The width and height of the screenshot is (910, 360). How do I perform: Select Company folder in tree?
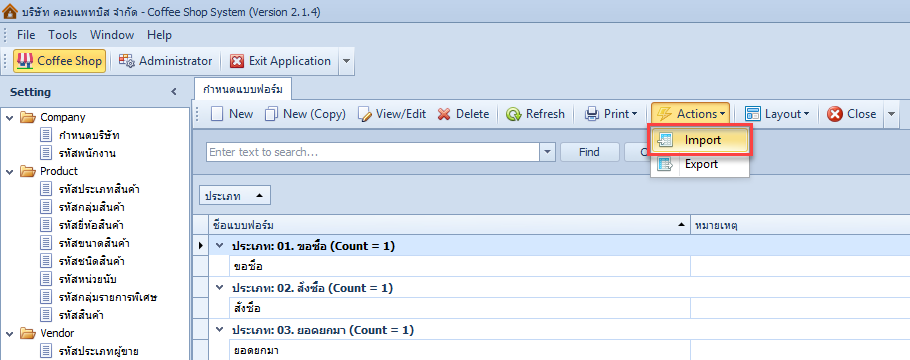tap(63, 117)
